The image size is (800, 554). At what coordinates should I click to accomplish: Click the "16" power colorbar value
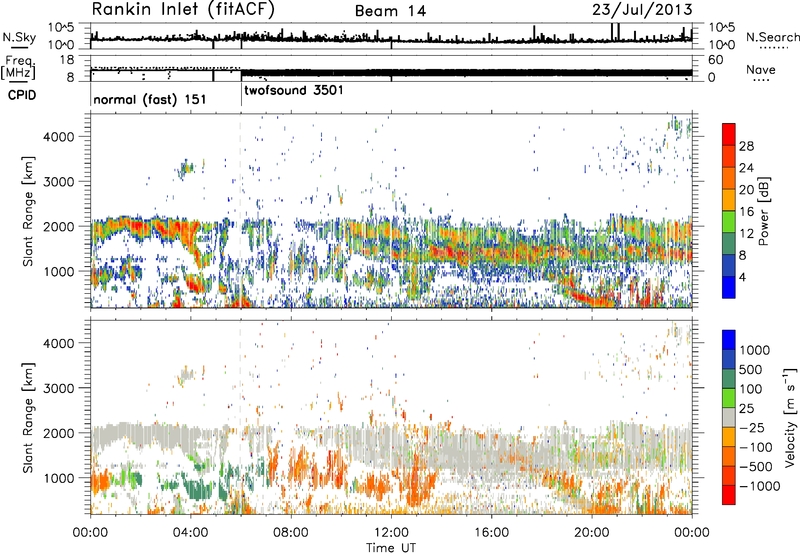(746, 212)
